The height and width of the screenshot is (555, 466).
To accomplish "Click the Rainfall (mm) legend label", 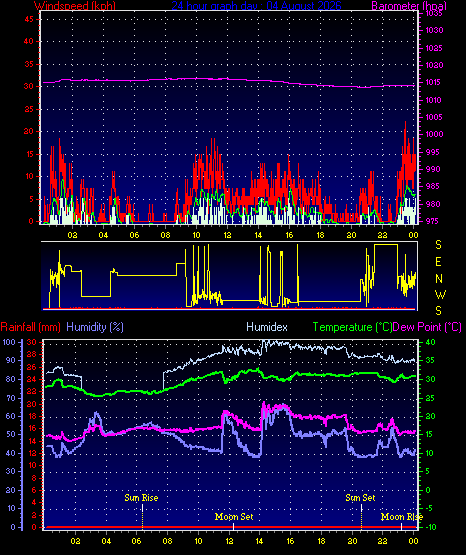I will click(30, 327).
